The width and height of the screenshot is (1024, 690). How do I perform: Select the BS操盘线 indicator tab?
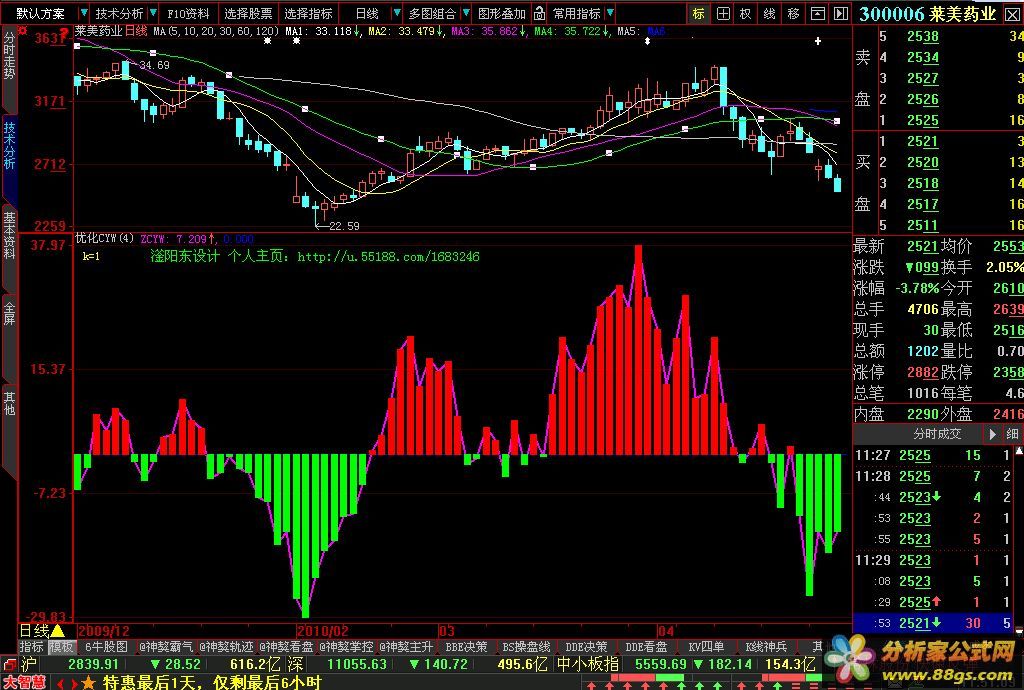pyautogui.click(x=521, y=647)
